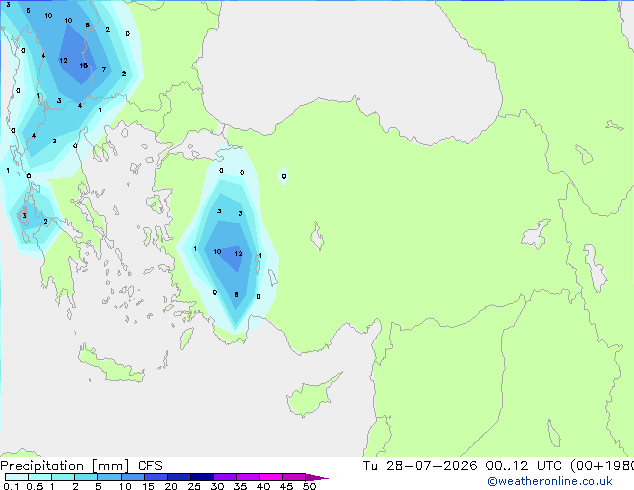Select the legend swatch between 35 and 40

pos(248,477)
